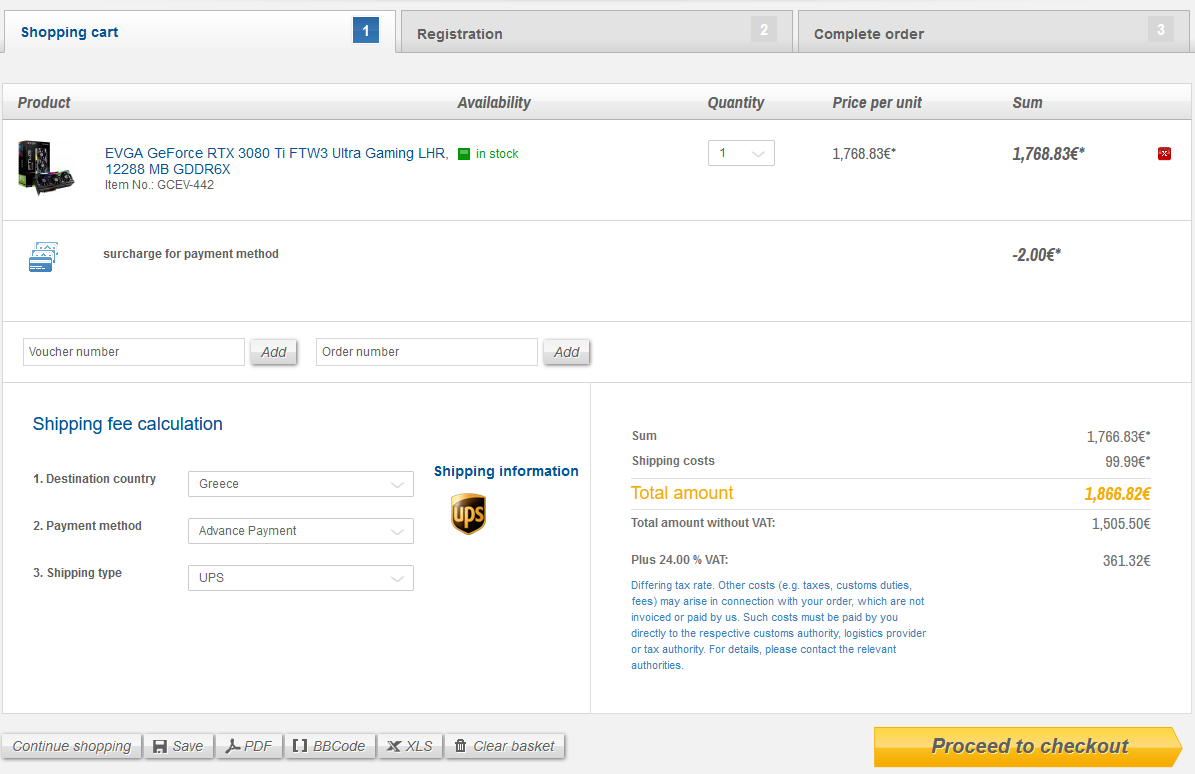Open the Quantity dropdown

741,153
